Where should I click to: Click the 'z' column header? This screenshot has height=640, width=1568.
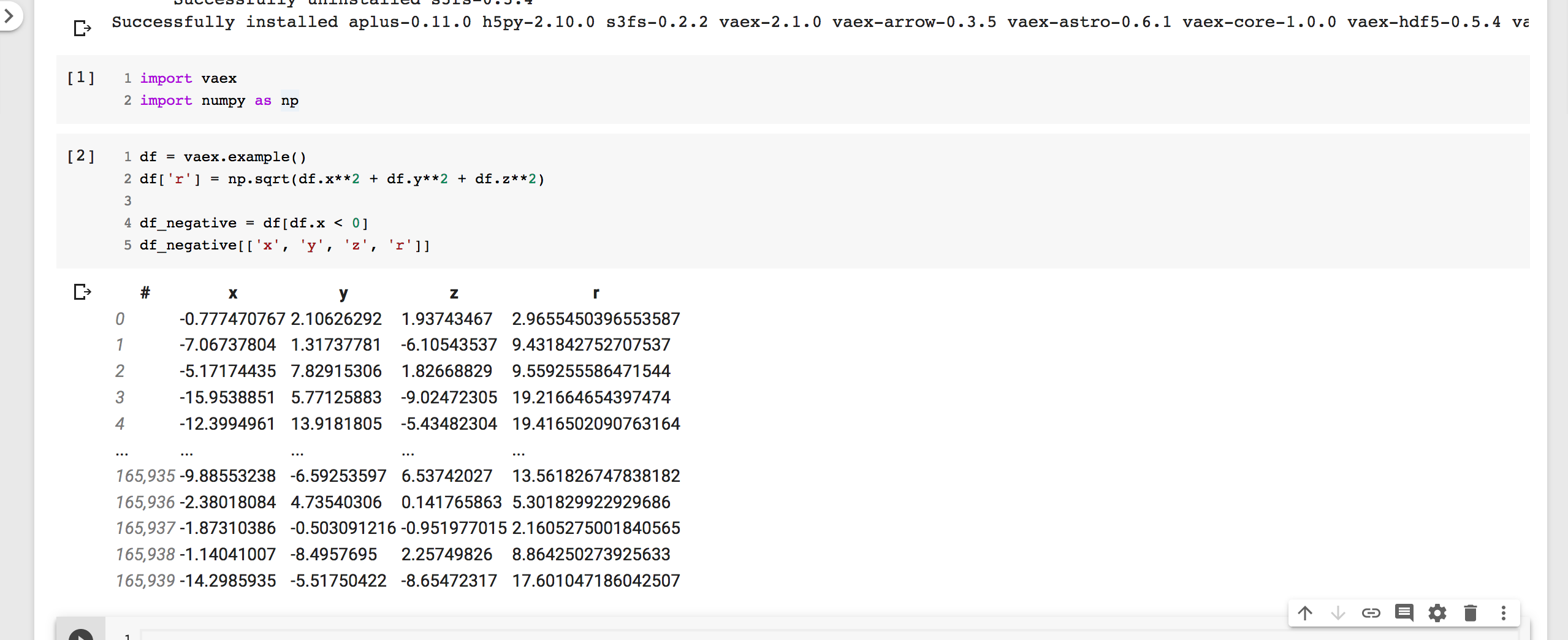point(454,293)
